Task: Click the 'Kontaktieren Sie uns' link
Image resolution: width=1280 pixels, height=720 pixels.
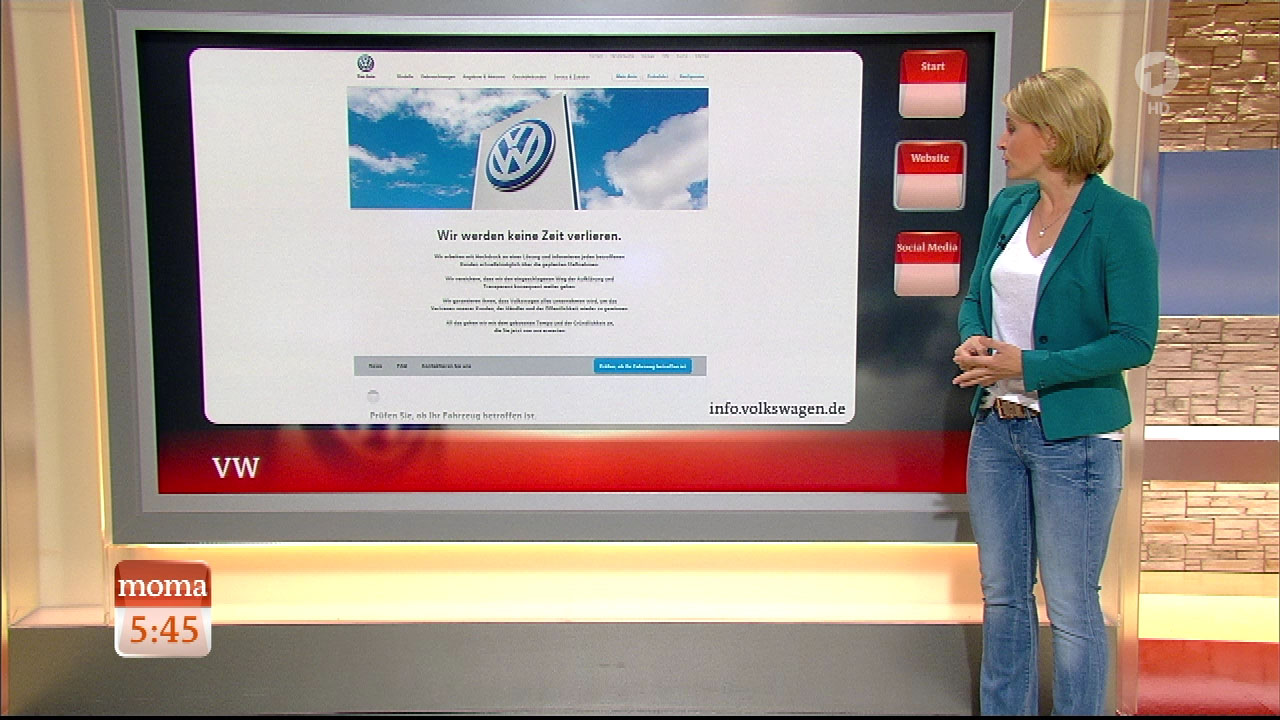Action: [446, 366]
